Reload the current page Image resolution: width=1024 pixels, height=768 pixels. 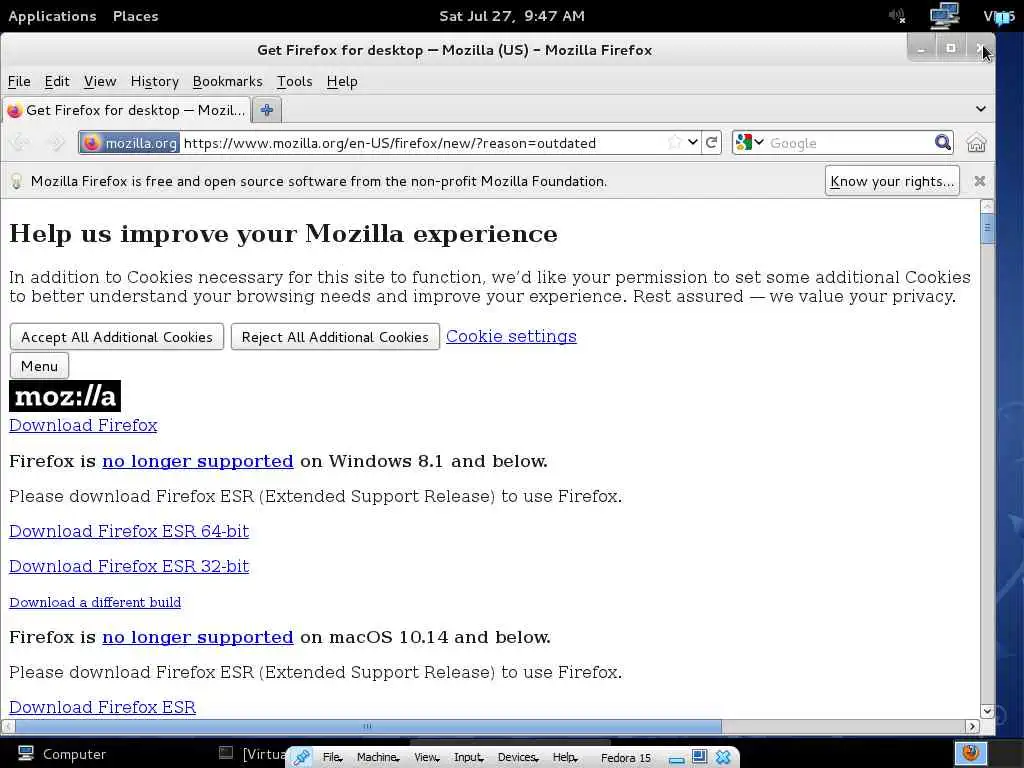(x=711, y=142)
